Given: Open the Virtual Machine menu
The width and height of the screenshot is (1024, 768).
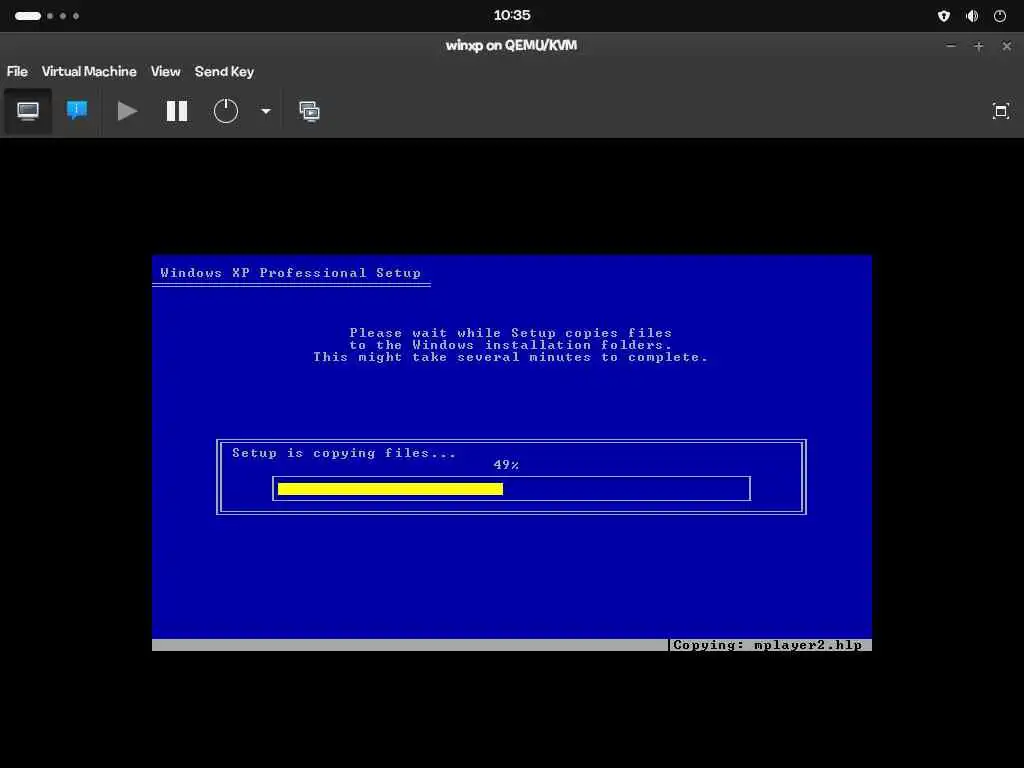Looking at the screenshot, I should [x=89, y=71].
